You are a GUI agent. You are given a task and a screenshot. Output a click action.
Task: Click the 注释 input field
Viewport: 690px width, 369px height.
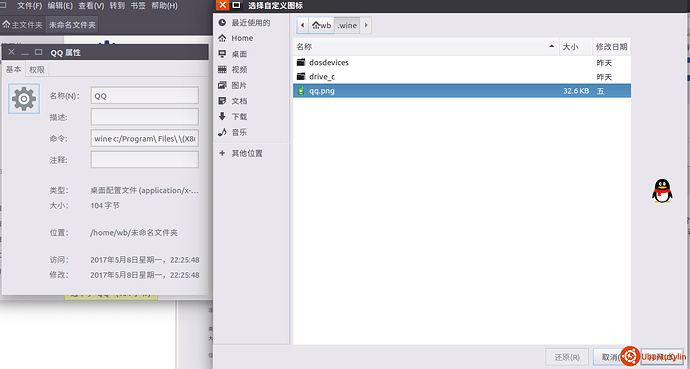click(x=145, y=160)
